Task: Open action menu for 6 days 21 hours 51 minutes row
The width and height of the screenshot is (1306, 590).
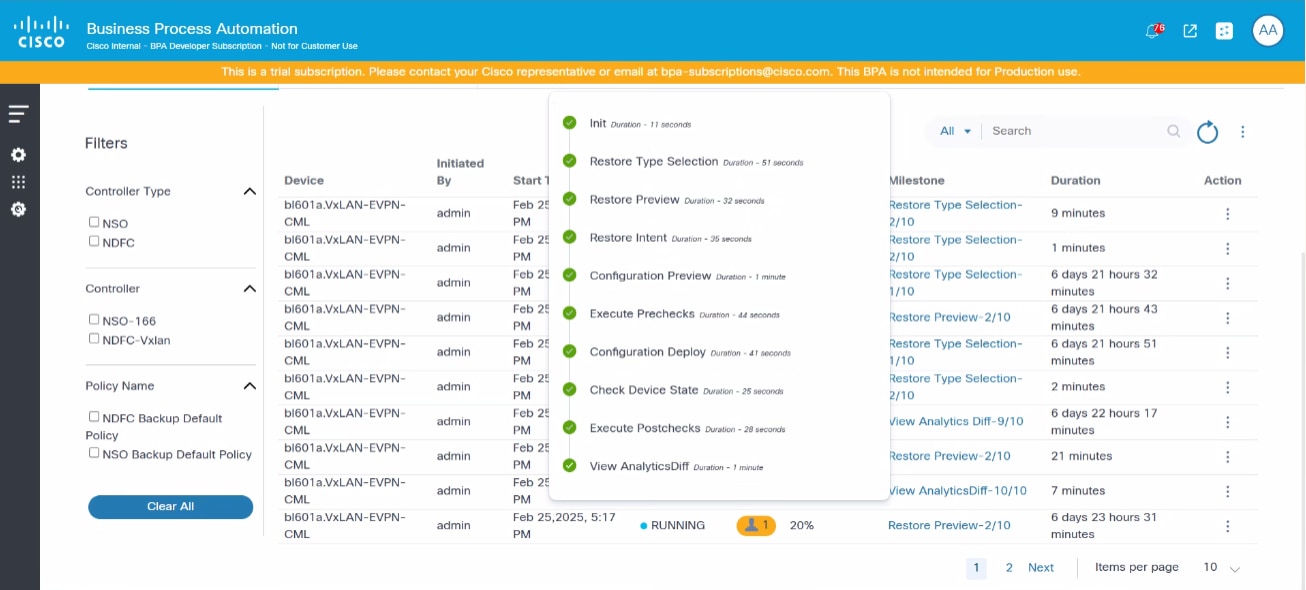Action: tap(1227, 352)
